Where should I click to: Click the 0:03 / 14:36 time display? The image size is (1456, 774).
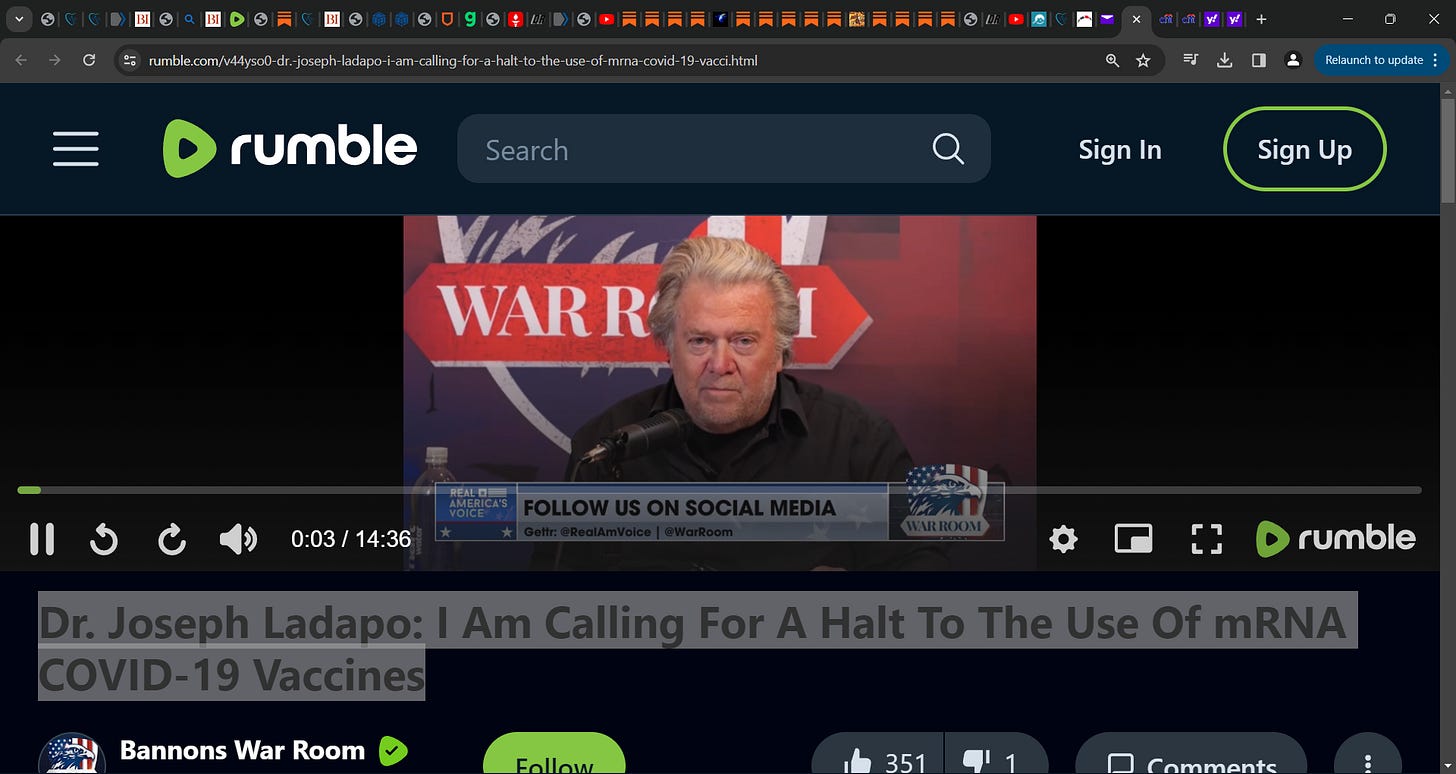[350, 539]
